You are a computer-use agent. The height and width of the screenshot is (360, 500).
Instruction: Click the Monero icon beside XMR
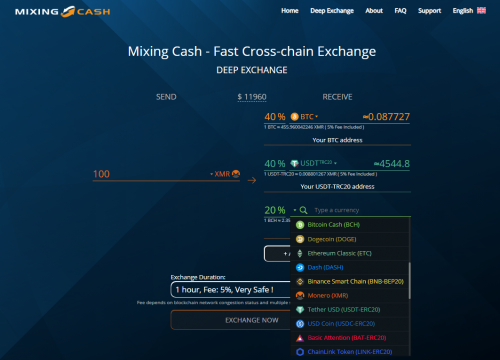(x=236, y=174)
